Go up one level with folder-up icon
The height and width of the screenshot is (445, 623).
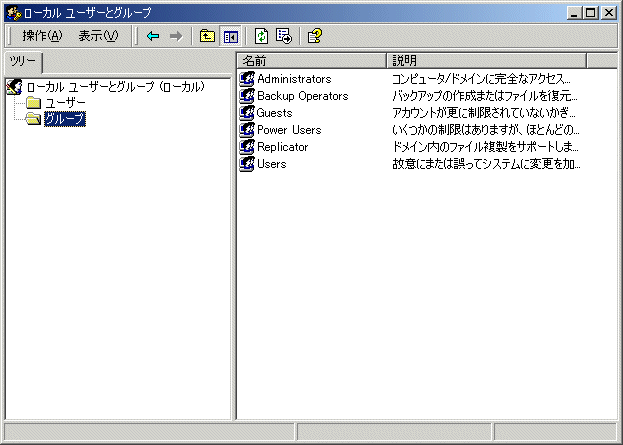pos(207,36)
